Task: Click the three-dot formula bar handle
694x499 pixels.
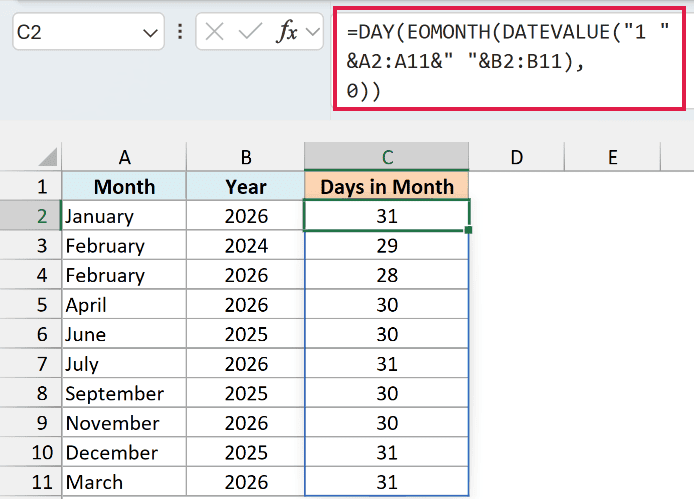Action: (180, 32)
